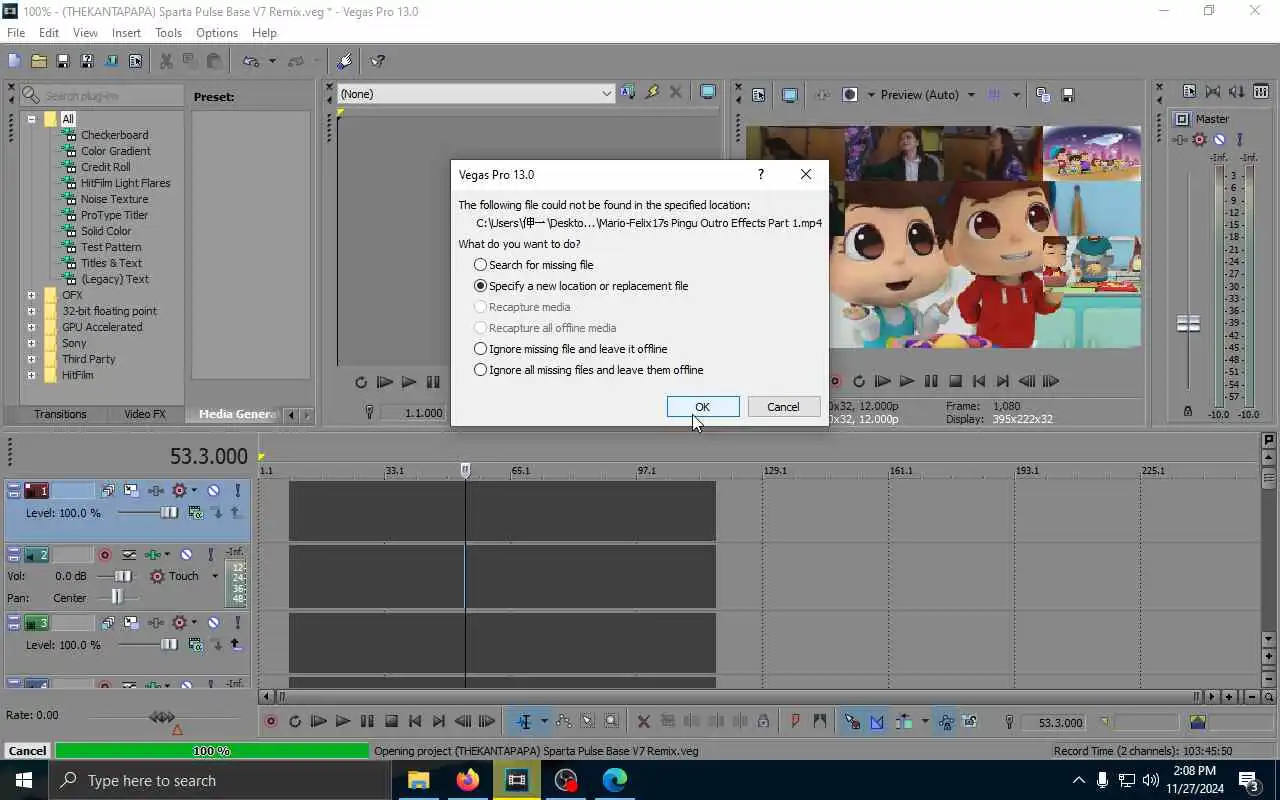This screenshot has height=800, width=1280.
Task: Open the Touch automation mode dropdown
Action: (214, 576)
